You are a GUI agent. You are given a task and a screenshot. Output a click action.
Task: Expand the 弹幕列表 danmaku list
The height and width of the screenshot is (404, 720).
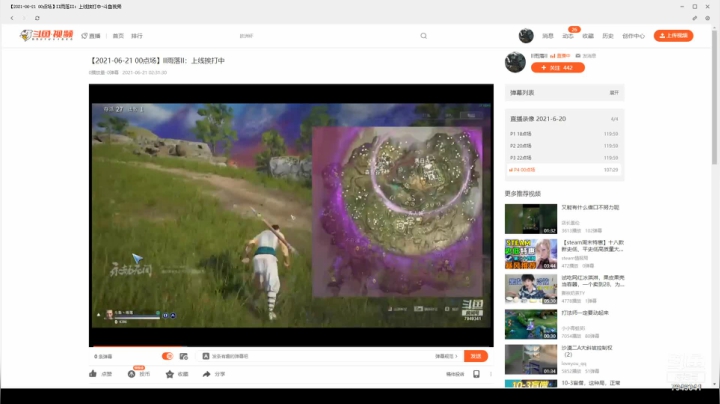coord(614,93)
